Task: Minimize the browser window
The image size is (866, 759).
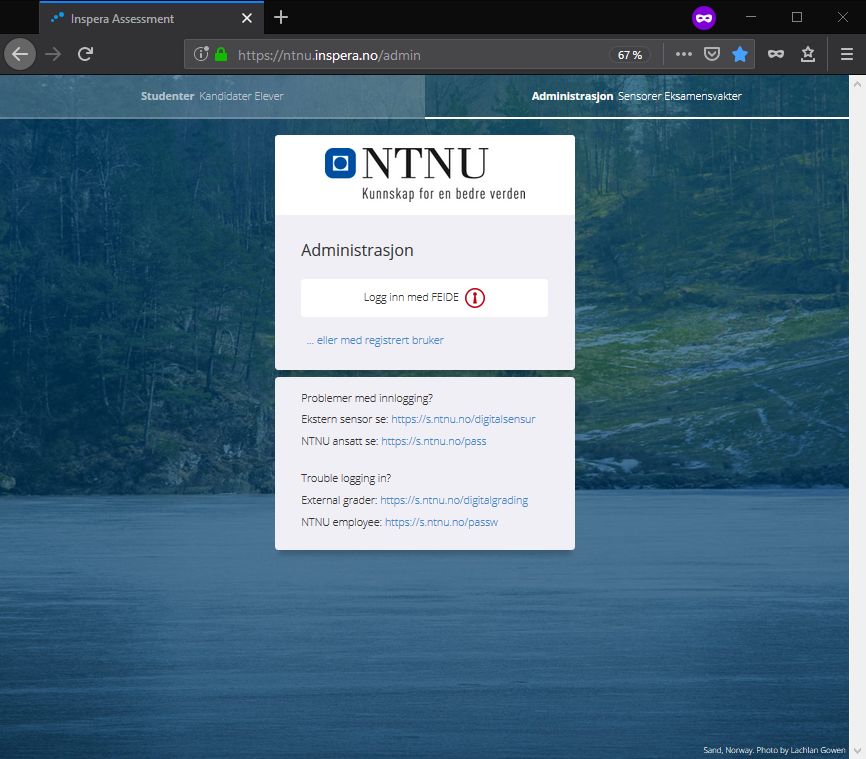Action: tap(751, 17)
